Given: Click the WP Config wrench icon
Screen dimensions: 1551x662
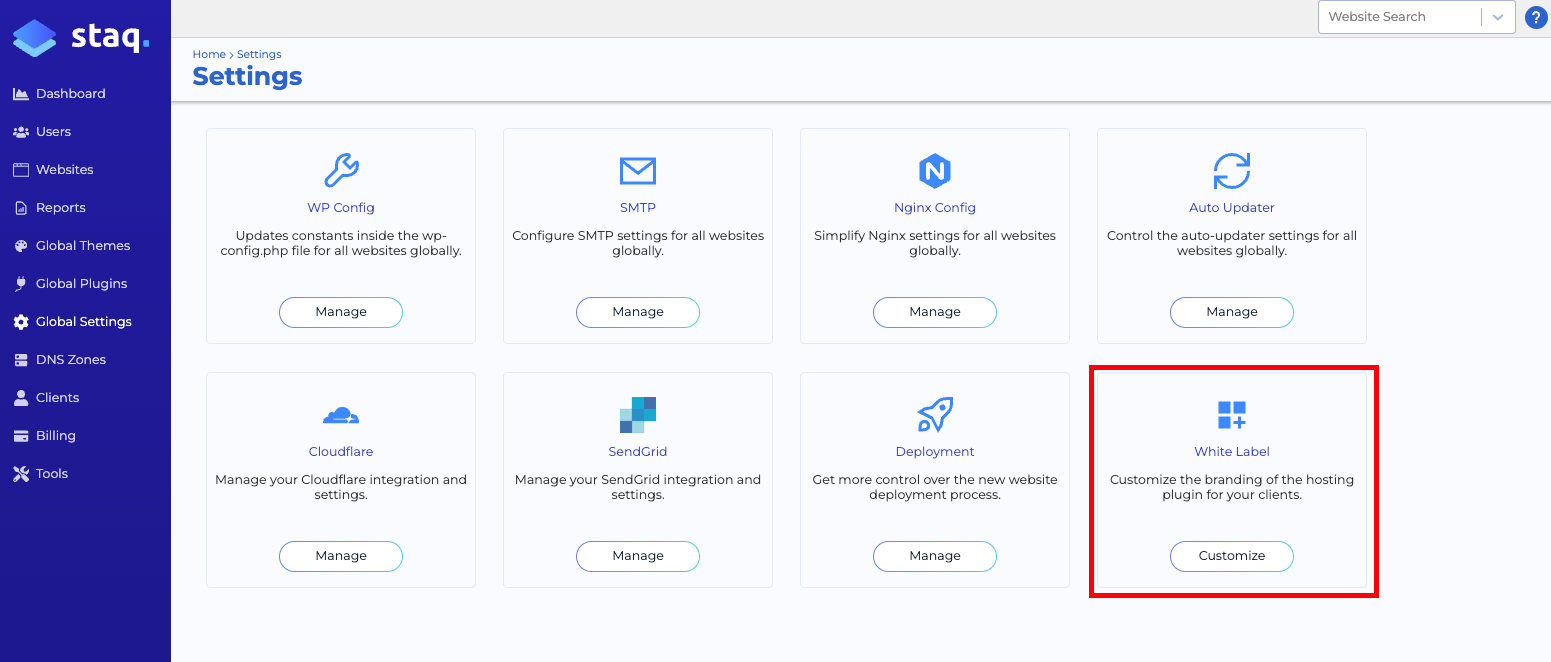Looking at the screenshot, I should click(340, 171).
